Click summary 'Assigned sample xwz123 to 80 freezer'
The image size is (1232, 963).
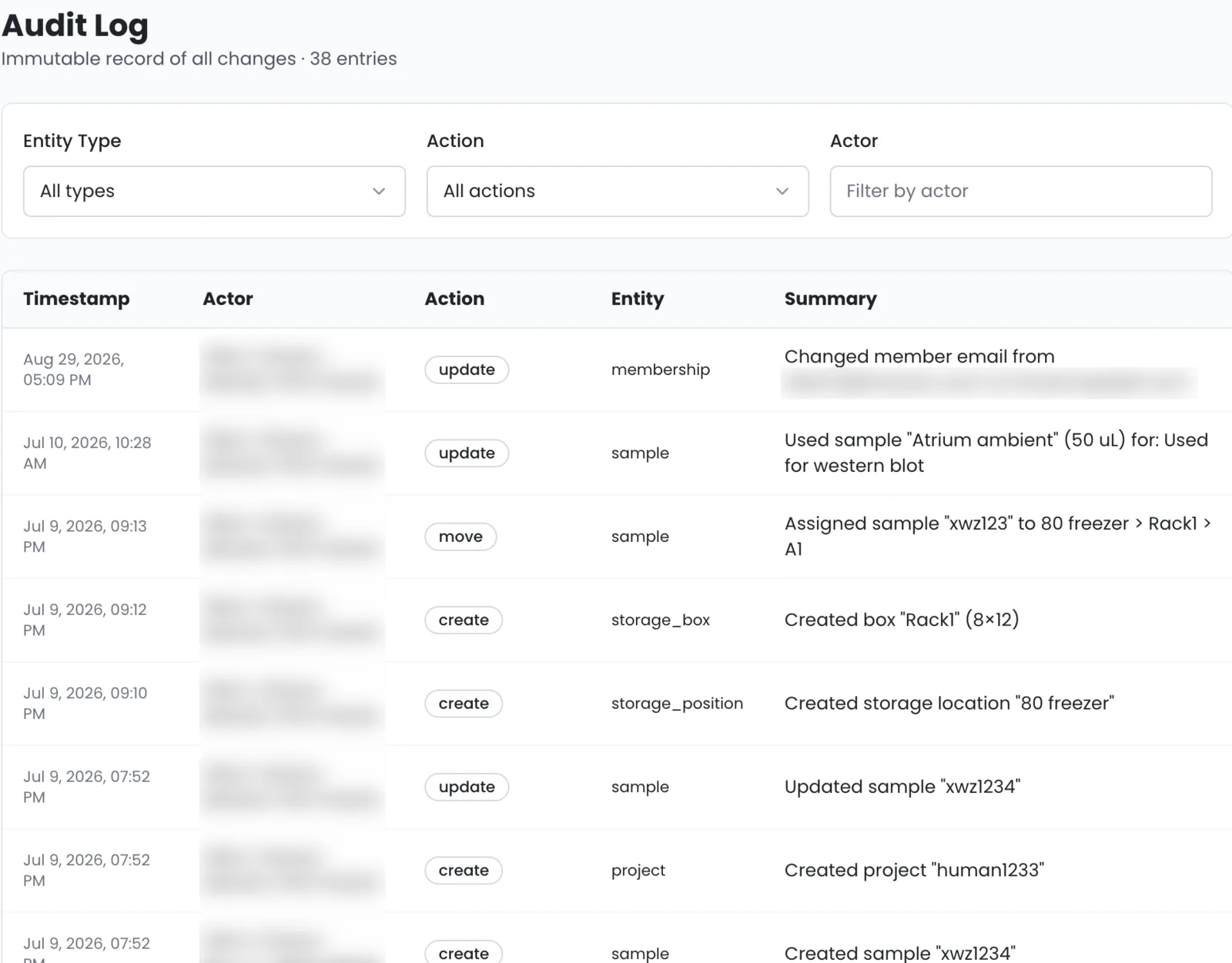[998, 537]
